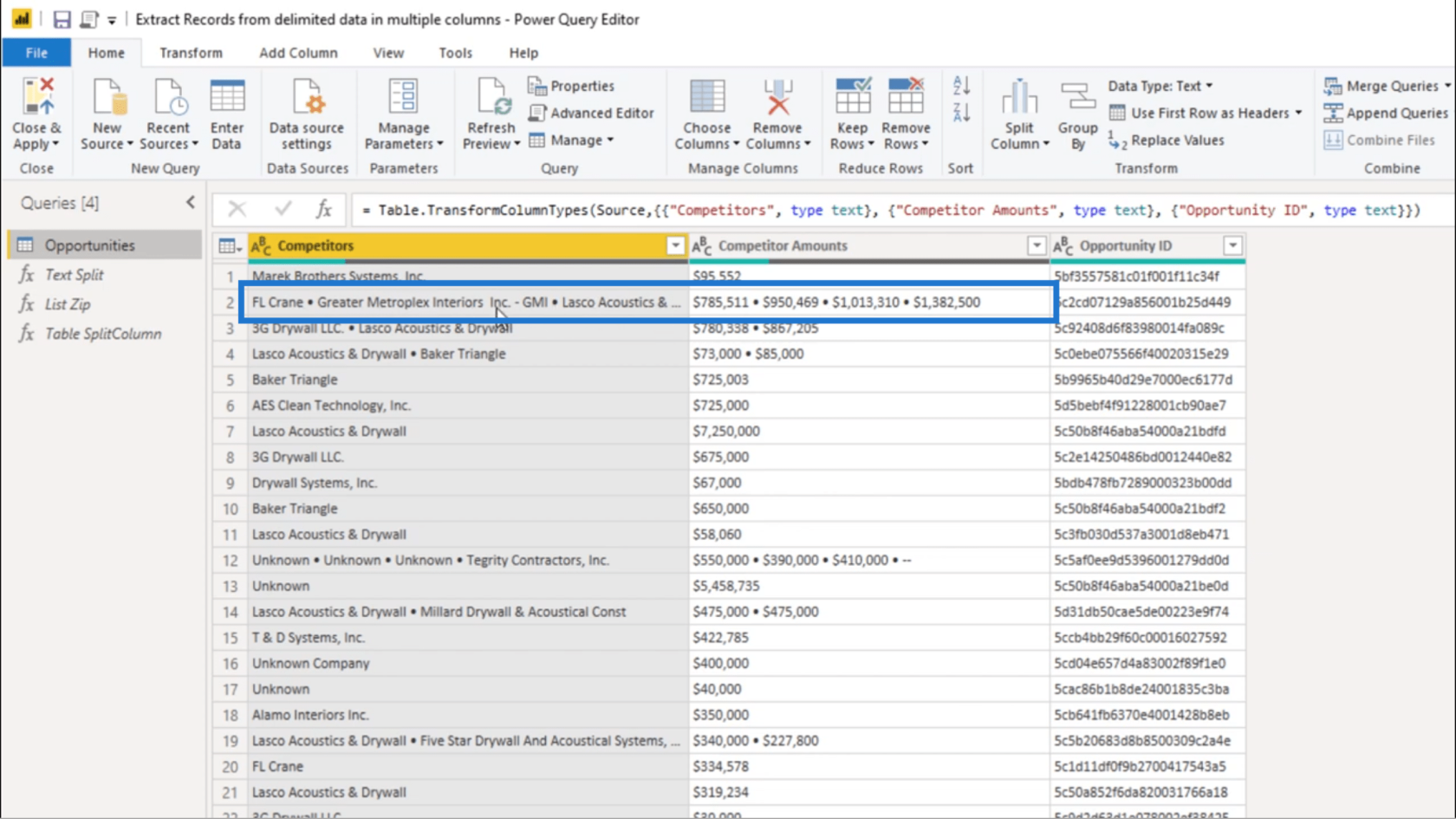This screenshot has height=819, width=1456.
Task: Click the fx formula icon
Action: point(323,209)
